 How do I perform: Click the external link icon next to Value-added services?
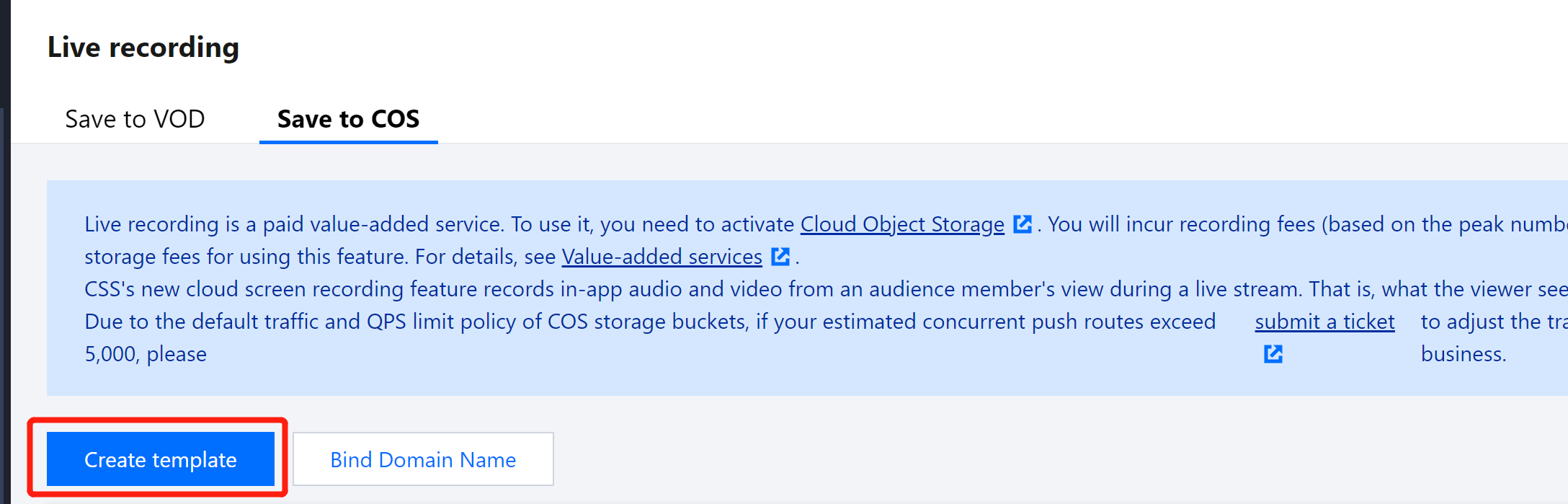pos(780,257)
